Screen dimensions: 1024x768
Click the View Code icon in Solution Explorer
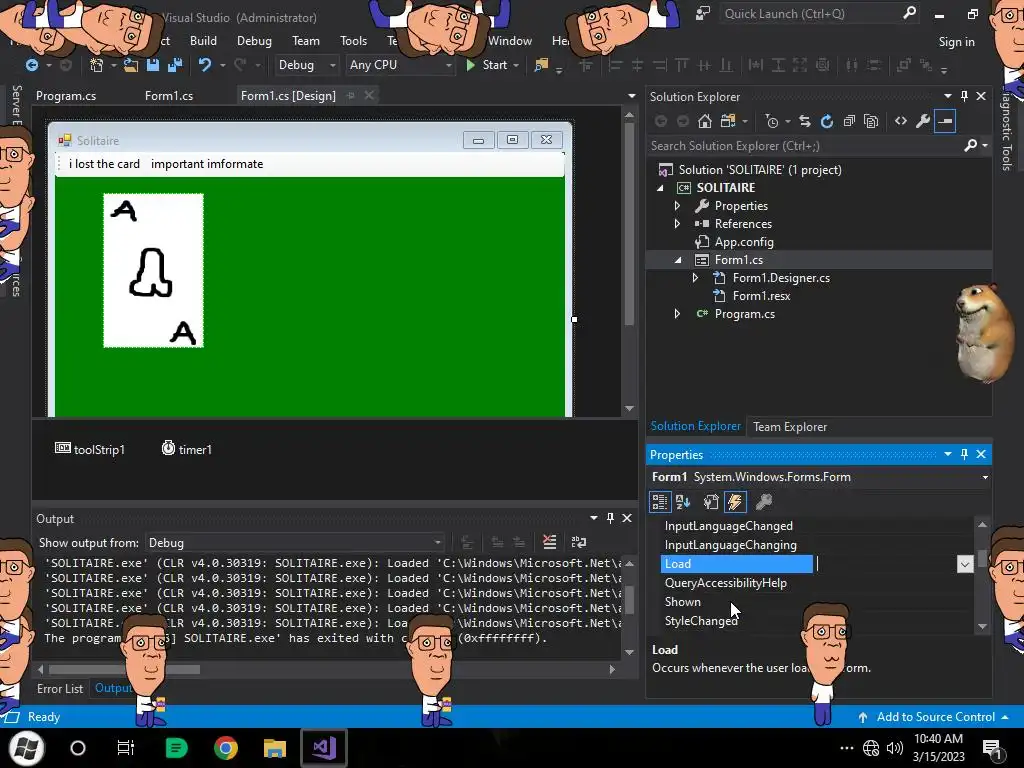point(901,121)
